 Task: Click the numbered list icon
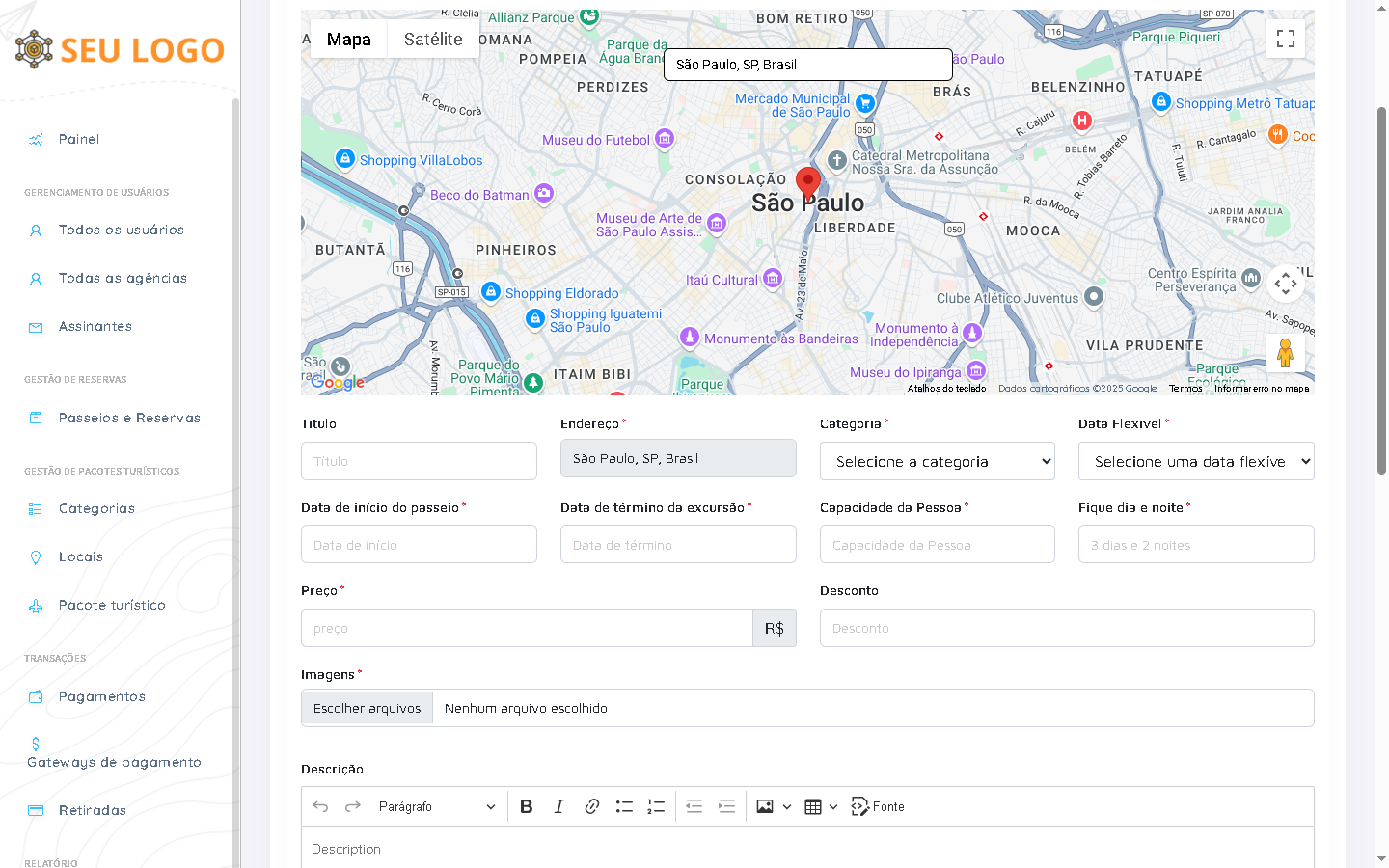(x=656, y=806)
